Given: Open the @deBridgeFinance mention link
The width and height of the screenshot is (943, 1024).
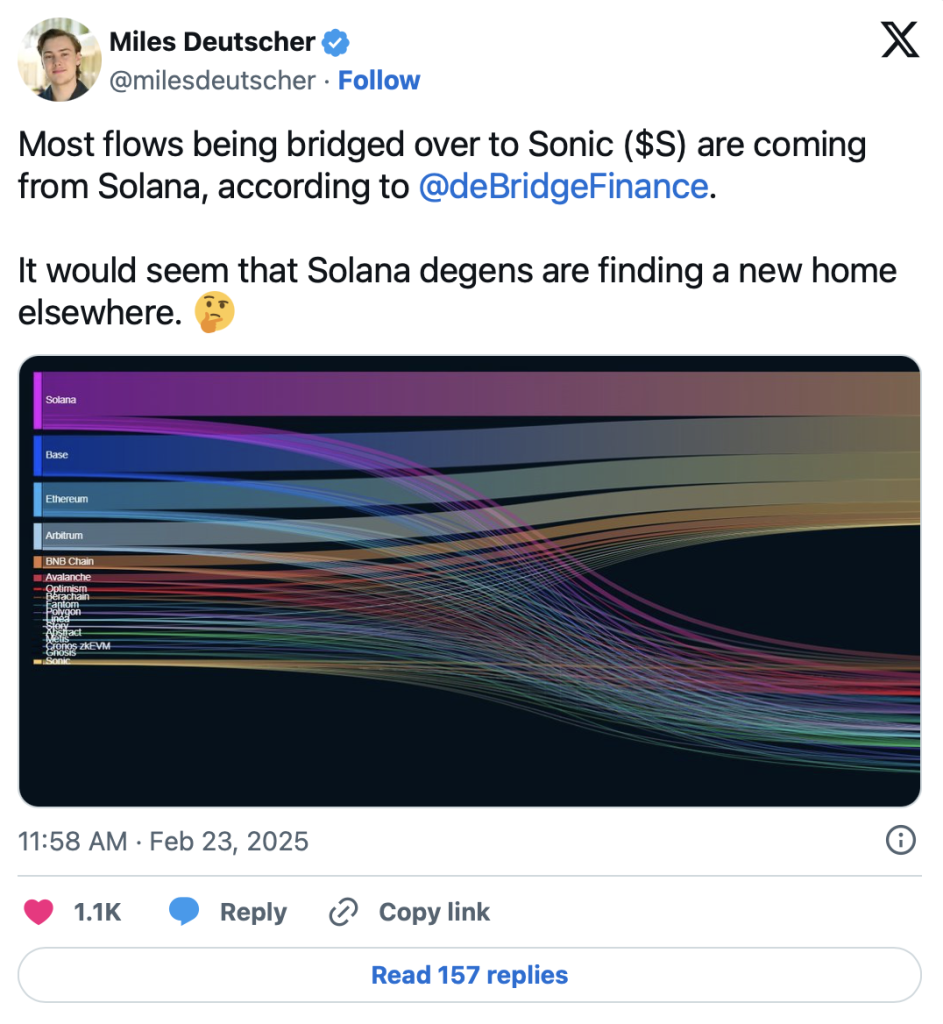Looking at the screenshot, I should pos(562,187).
